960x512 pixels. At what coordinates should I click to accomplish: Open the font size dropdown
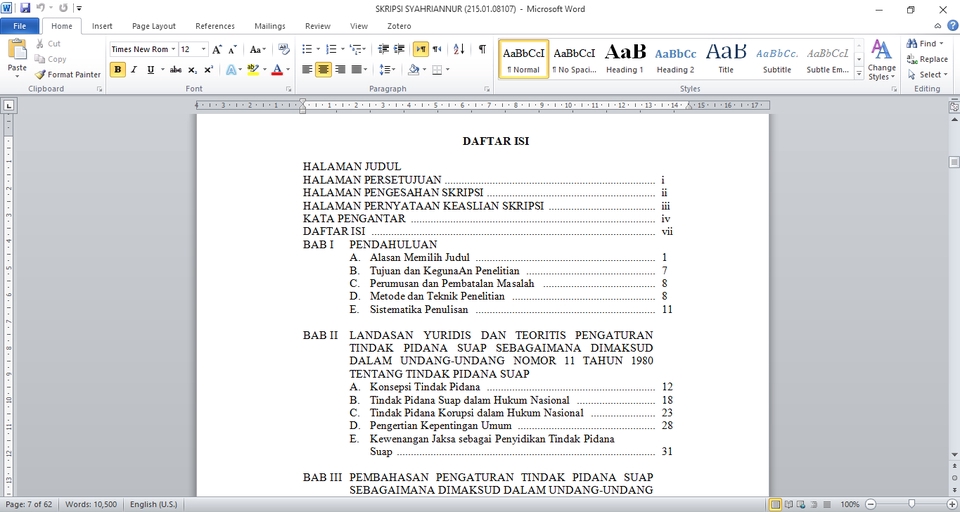(x=204, y=49)
